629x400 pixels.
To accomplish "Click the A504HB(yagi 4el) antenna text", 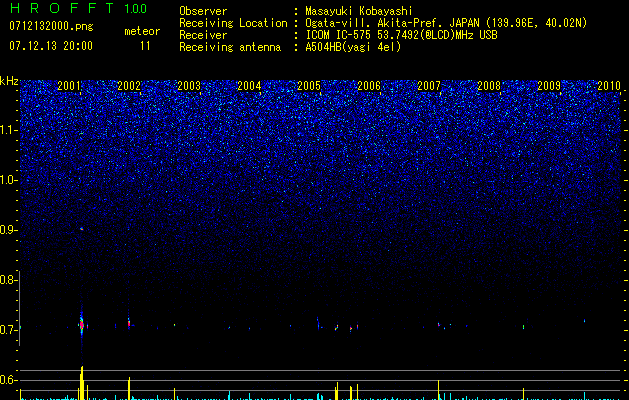I will (353, 47).
